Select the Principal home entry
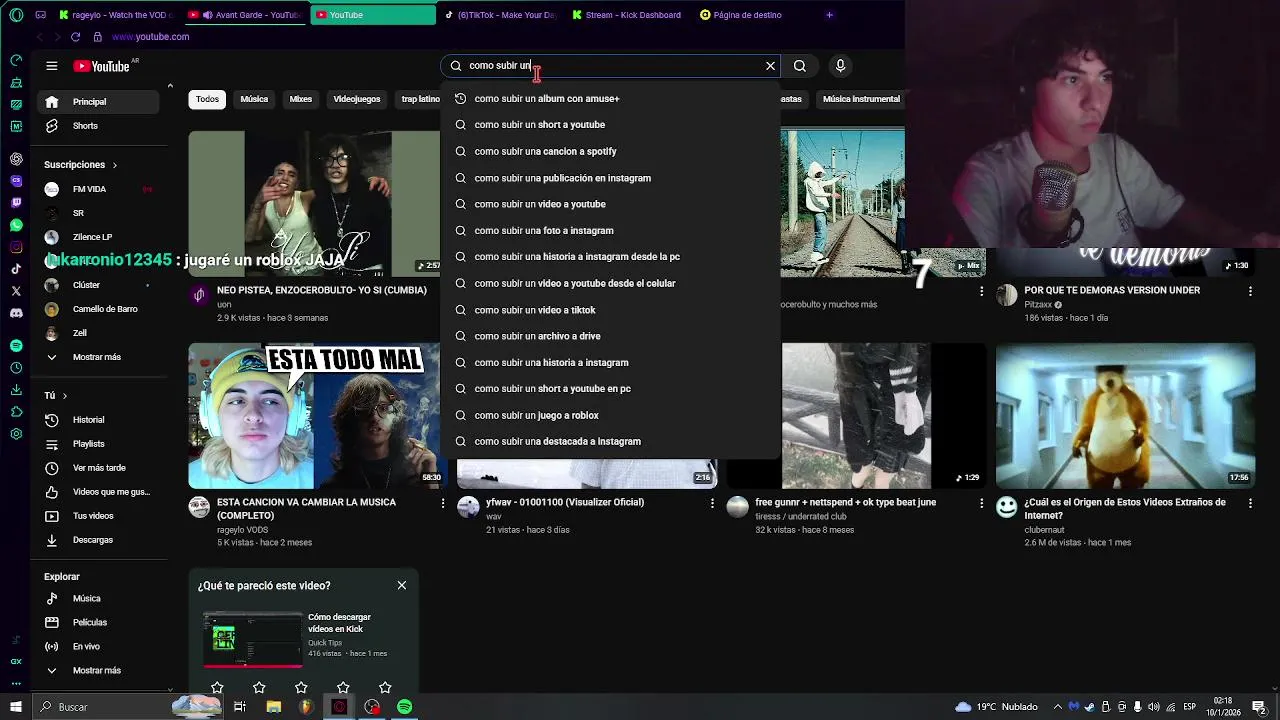The image size is (1280, 720). (x=97, y=101)
